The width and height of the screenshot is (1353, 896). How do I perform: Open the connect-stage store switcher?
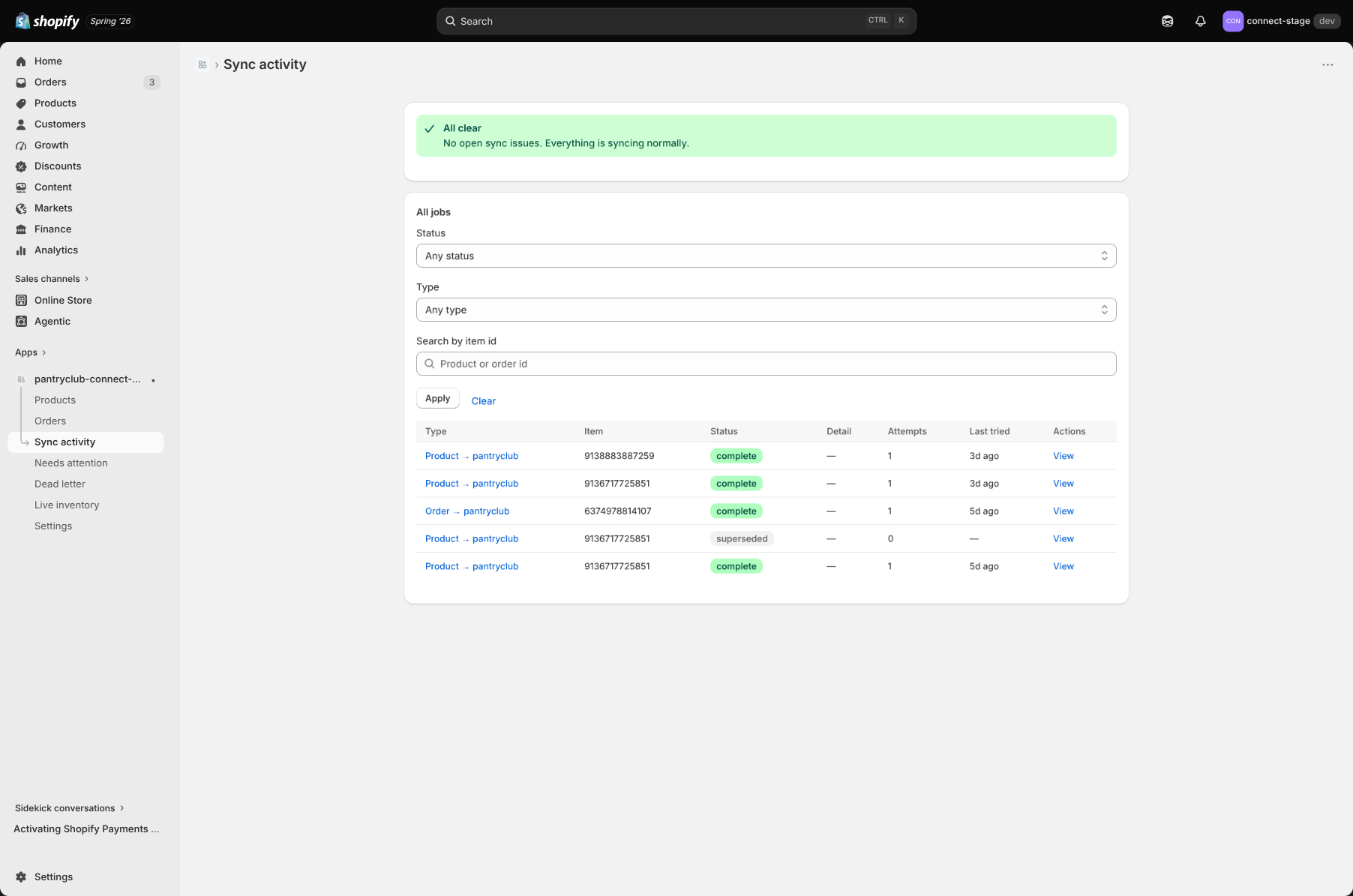(1282, 21)
